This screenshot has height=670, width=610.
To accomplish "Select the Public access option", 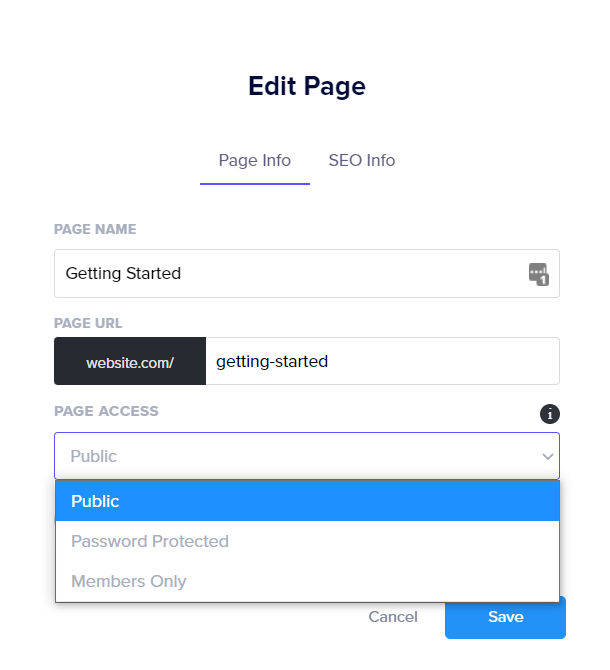I will coord(306,501).
